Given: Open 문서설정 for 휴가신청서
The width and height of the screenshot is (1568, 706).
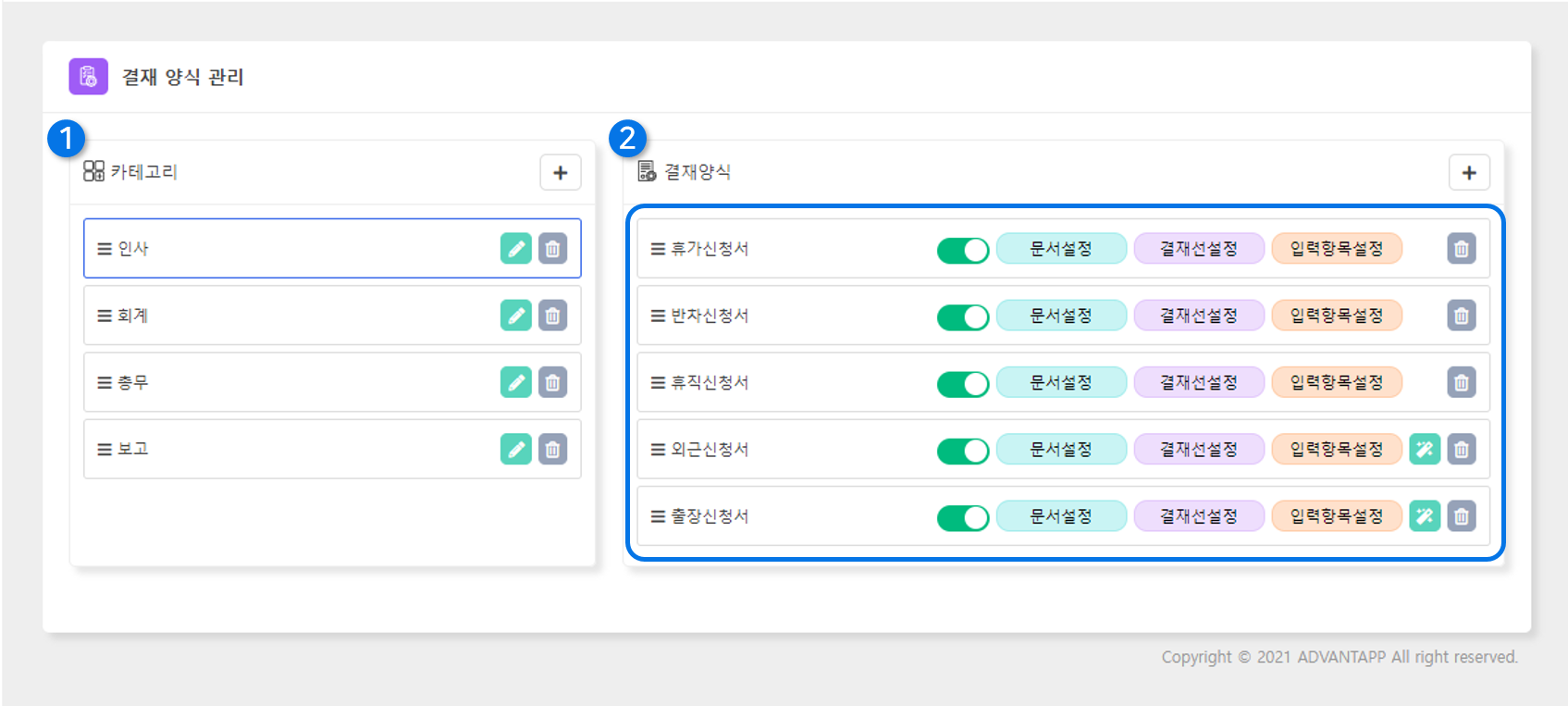Looking at the screenshot, I should 1061,249.
